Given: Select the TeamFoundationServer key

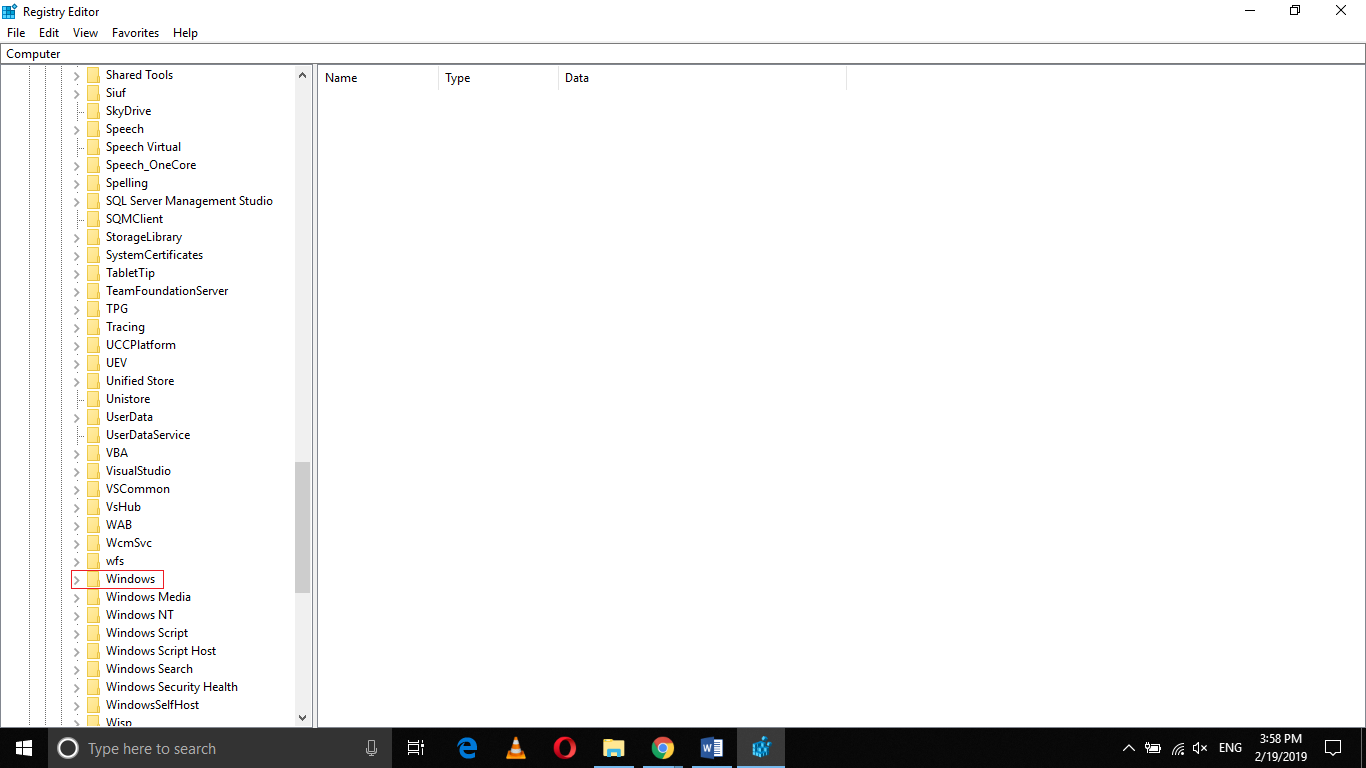Looking at the screenshot, I should [x=167, y=291].
